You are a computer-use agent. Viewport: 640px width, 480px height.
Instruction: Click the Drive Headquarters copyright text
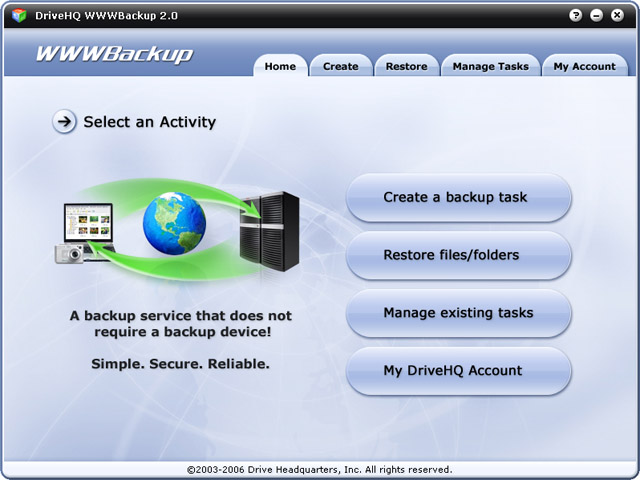tap(320, 469)
